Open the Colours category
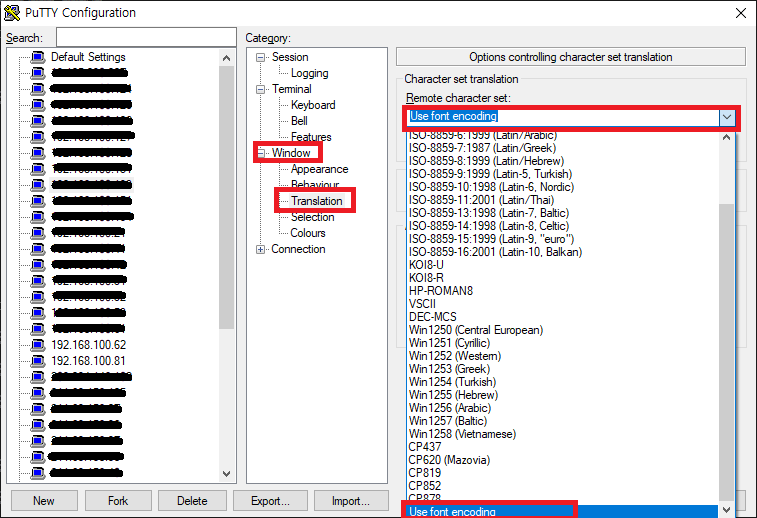 pos(308,233)
